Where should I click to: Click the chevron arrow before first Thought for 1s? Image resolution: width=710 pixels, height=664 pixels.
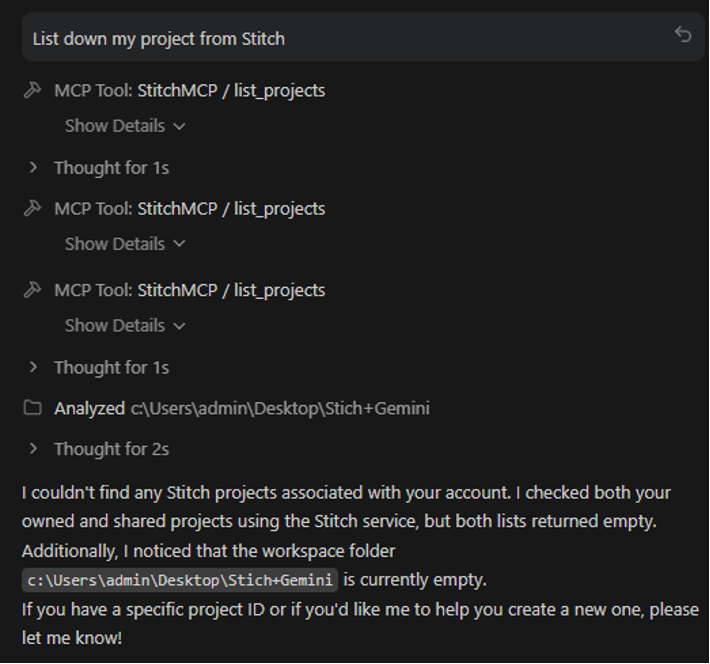pyautogui.click(x=33, y=168)
